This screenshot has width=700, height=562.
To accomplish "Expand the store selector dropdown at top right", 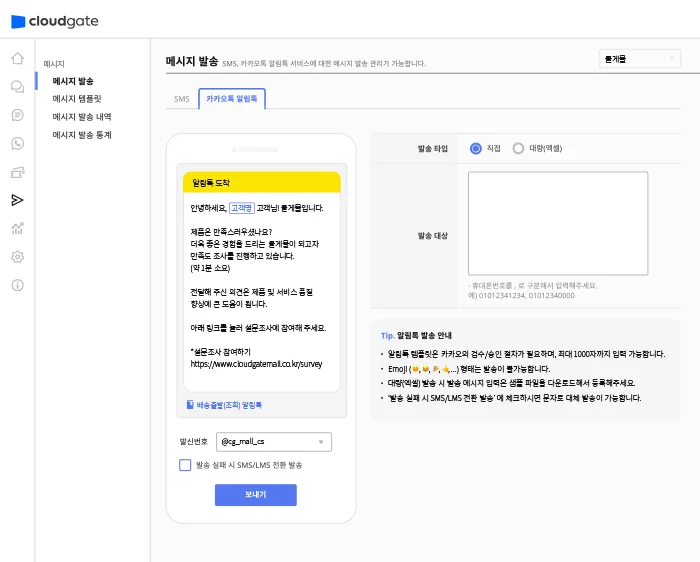I will point(639,59).
